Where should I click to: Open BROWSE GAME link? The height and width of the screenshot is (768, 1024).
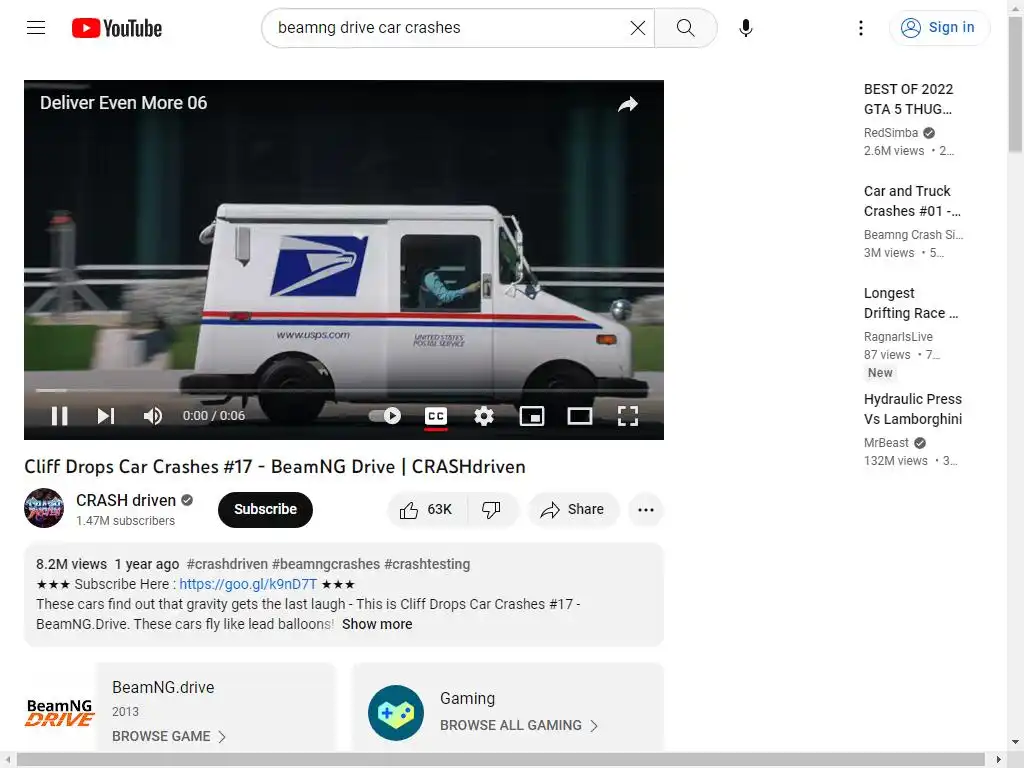(168, 736)
